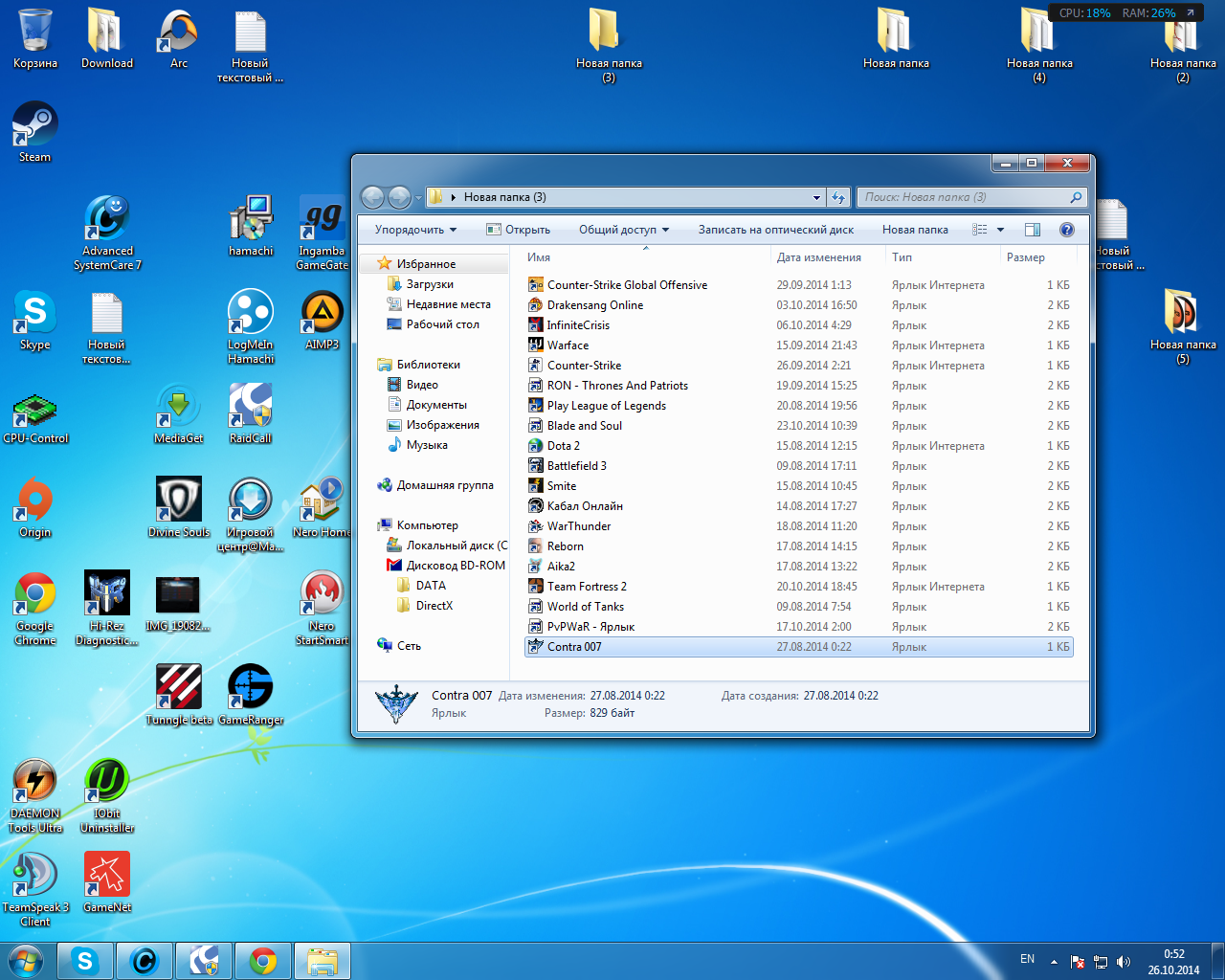The image size is (1225, 980).
Task: Sort by the Размер column header
Action: point(1038,257)
